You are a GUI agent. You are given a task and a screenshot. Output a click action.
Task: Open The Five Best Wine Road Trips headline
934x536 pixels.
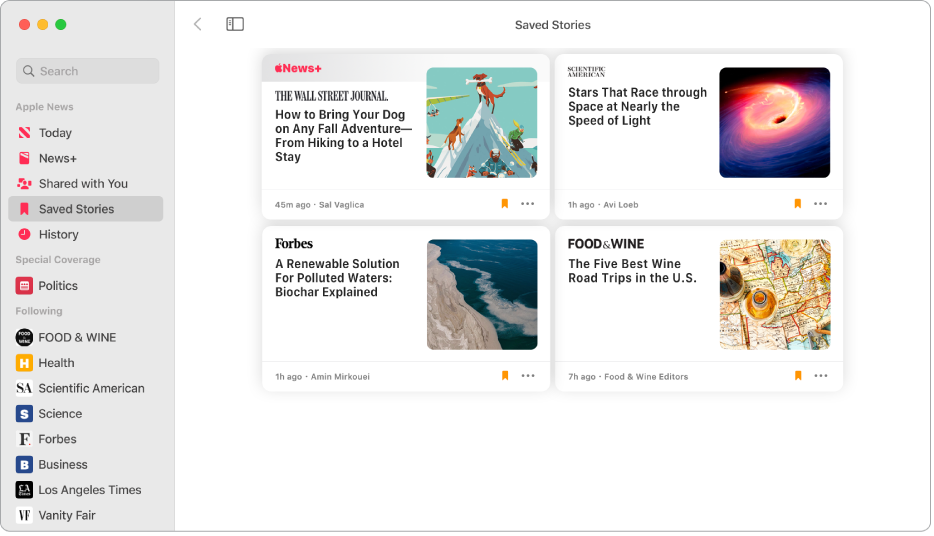pyautogui.click(x=632, y=271)
